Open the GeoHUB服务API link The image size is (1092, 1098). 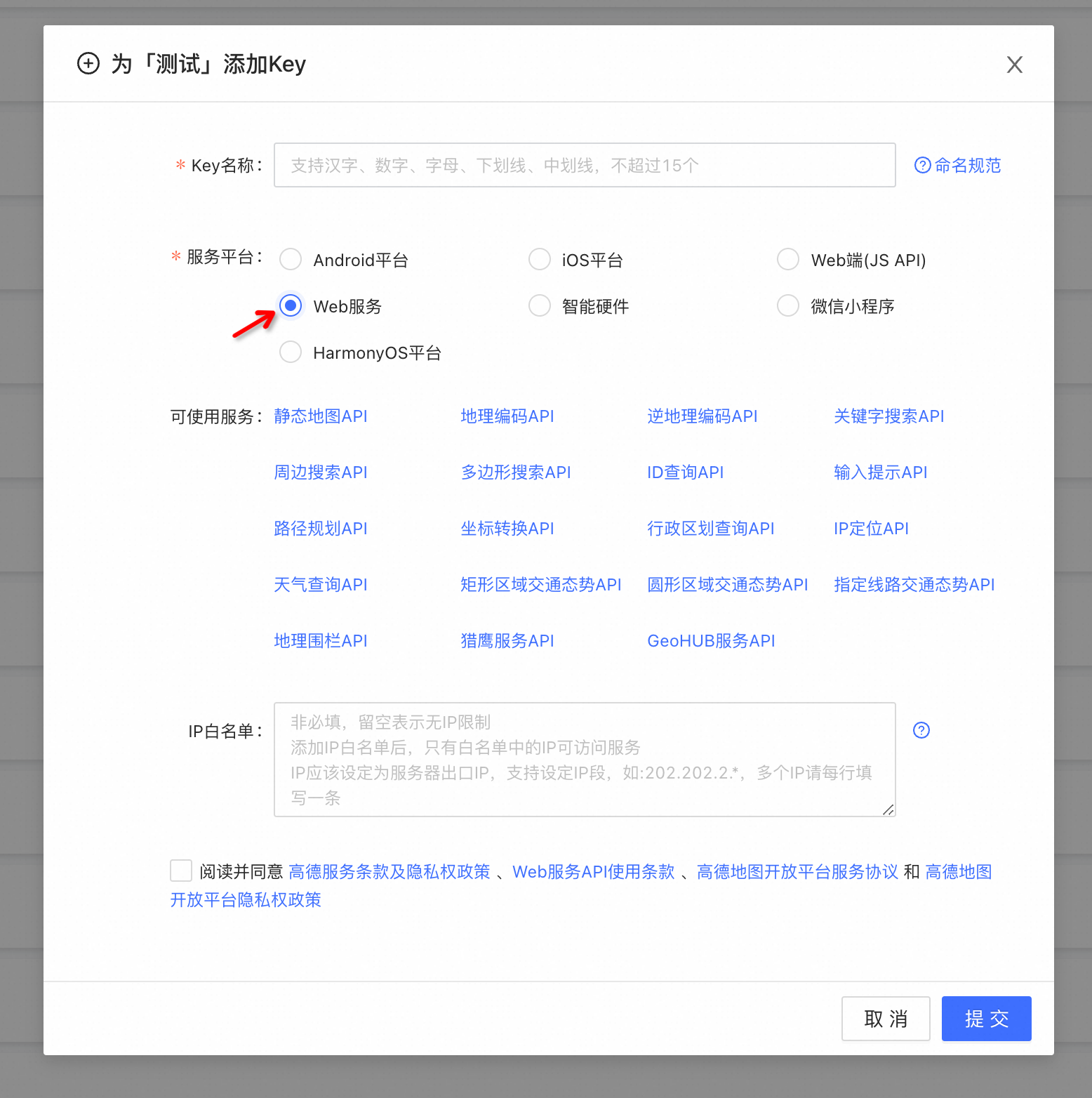point(711,640)
